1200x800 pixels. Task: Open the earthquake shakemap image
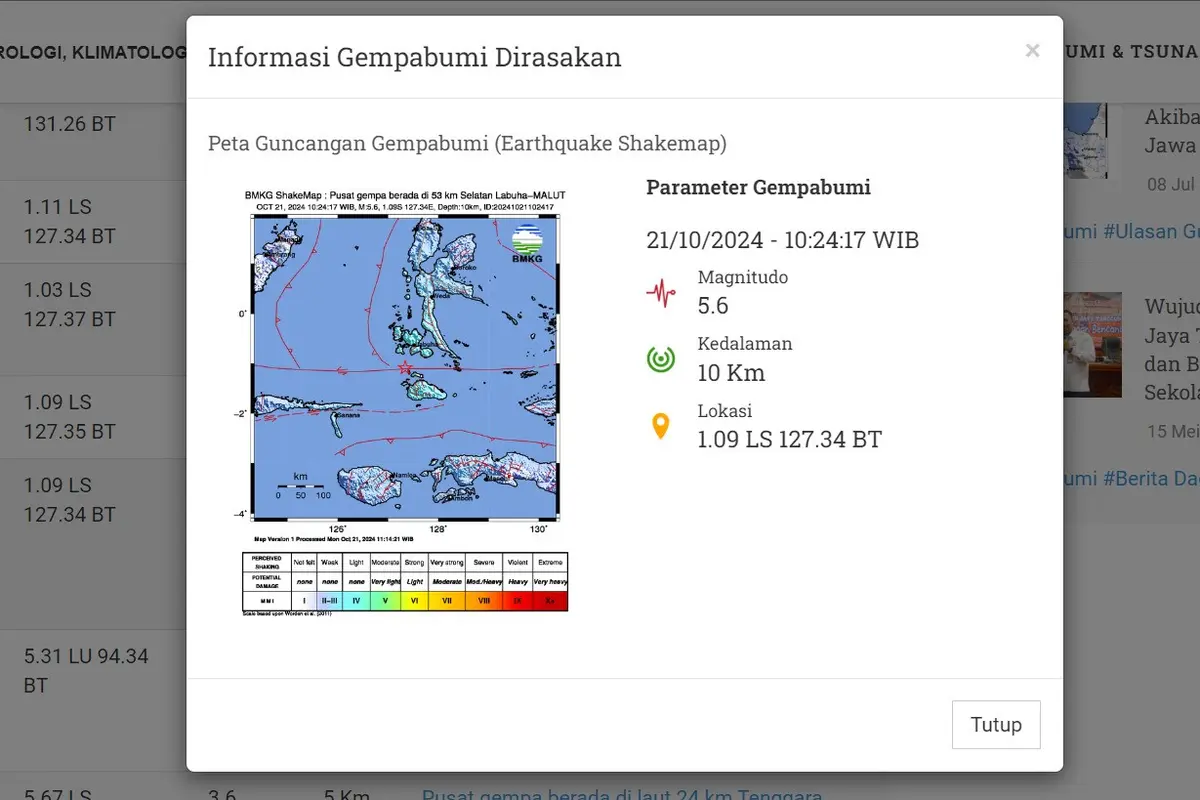[x=405, y=401]
